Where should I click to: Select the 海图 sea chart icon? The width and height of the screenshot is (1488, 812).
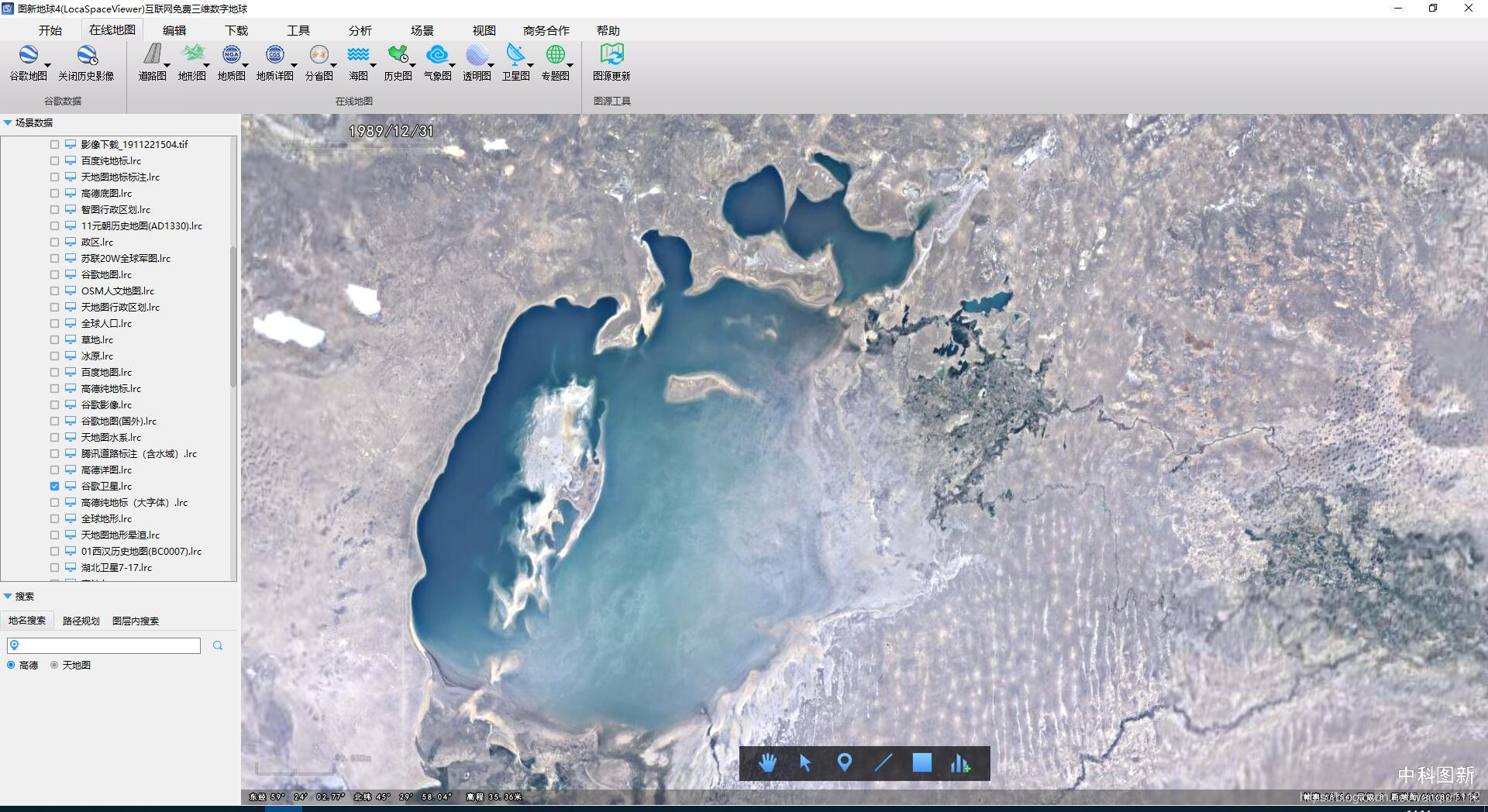coord(358,54)
